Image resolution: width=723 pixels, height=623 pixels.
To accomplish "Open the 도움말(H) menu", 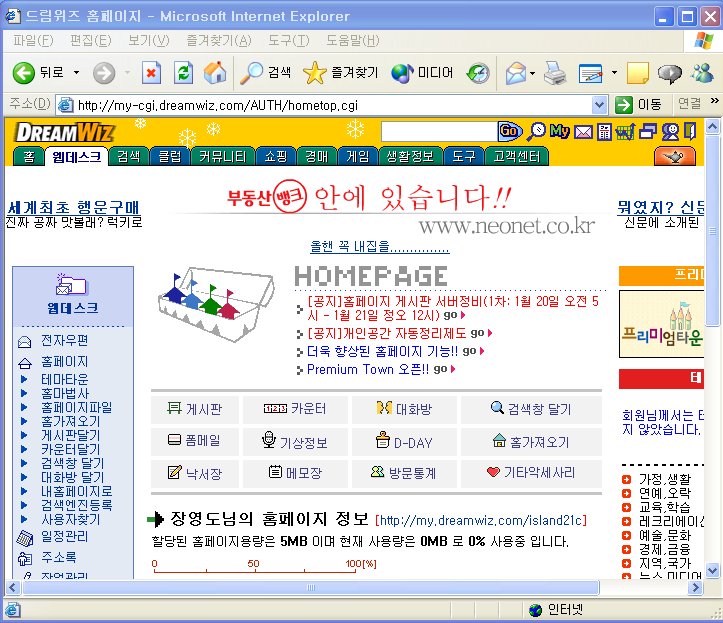I will click(353, 41).
